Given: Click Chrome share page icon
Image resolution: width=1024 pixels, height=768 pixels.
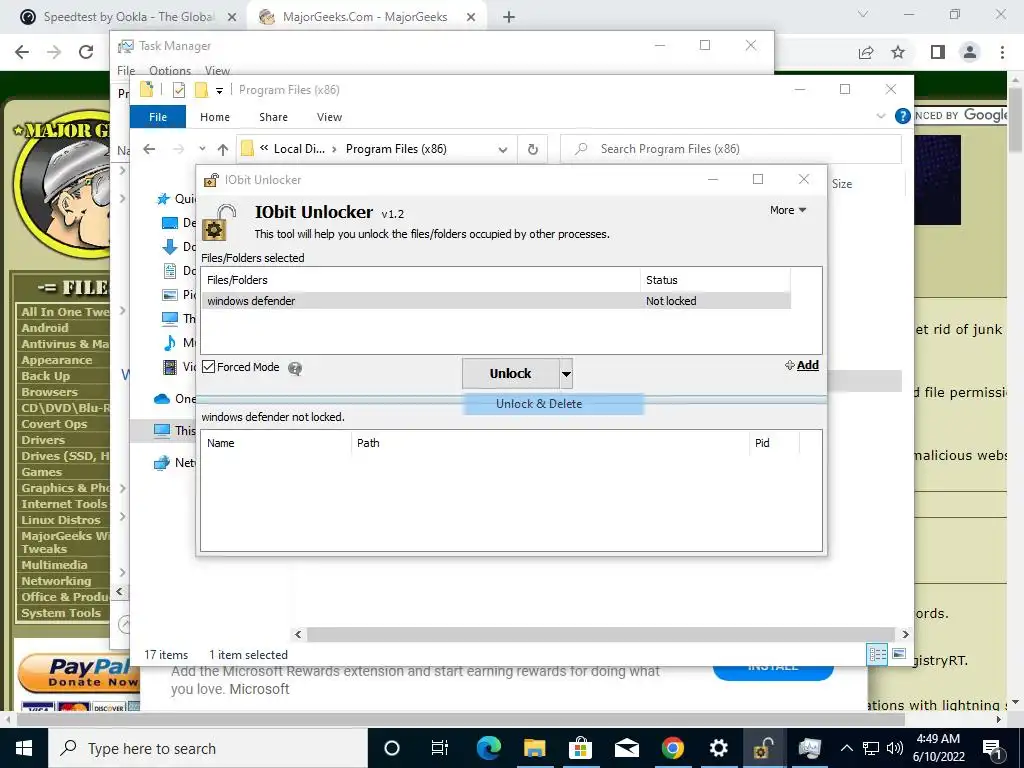Looking at the screenshot, I should (866, 52).
